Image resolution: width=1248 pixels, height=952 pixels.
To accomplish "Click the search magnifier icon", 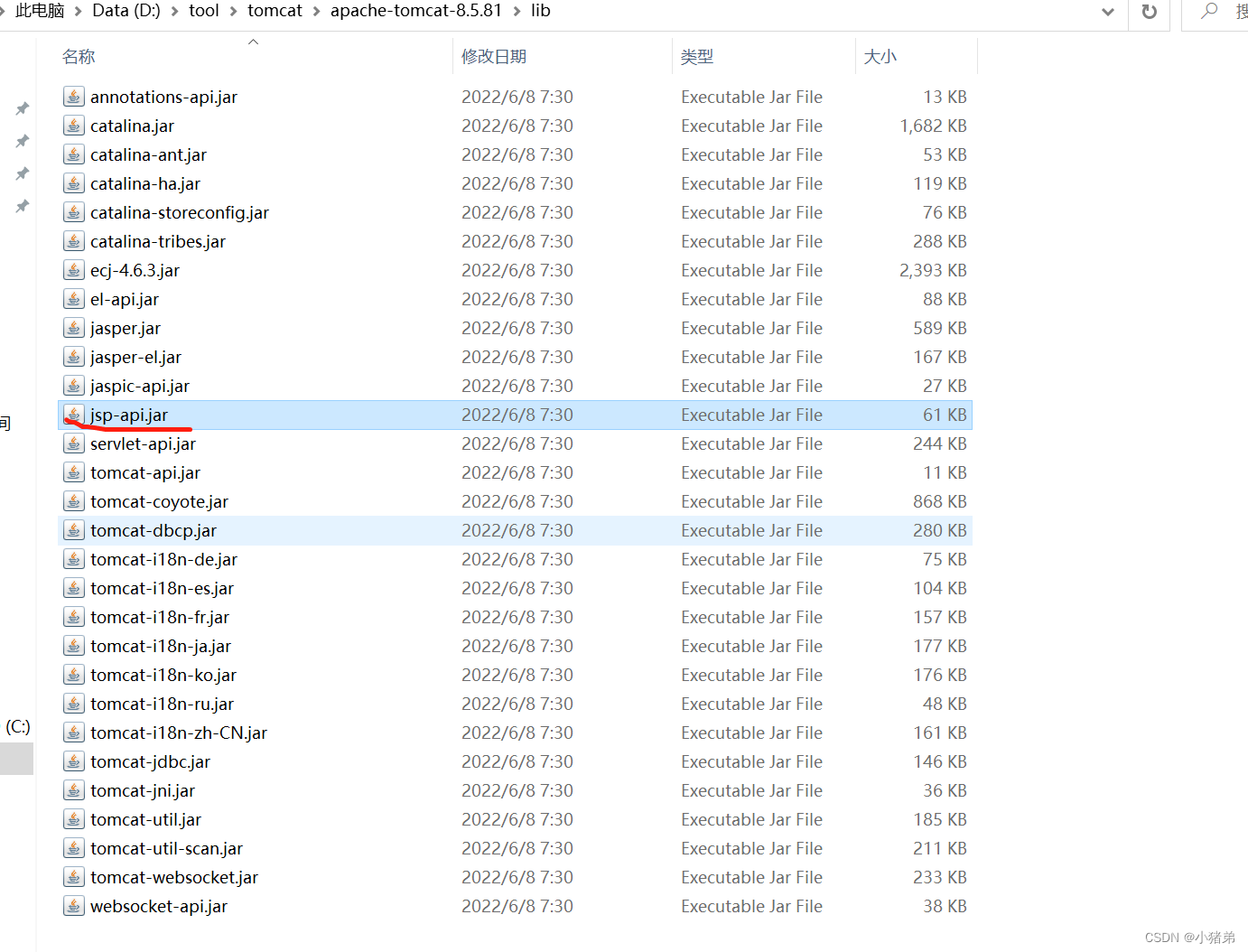I will point(1209,11).
